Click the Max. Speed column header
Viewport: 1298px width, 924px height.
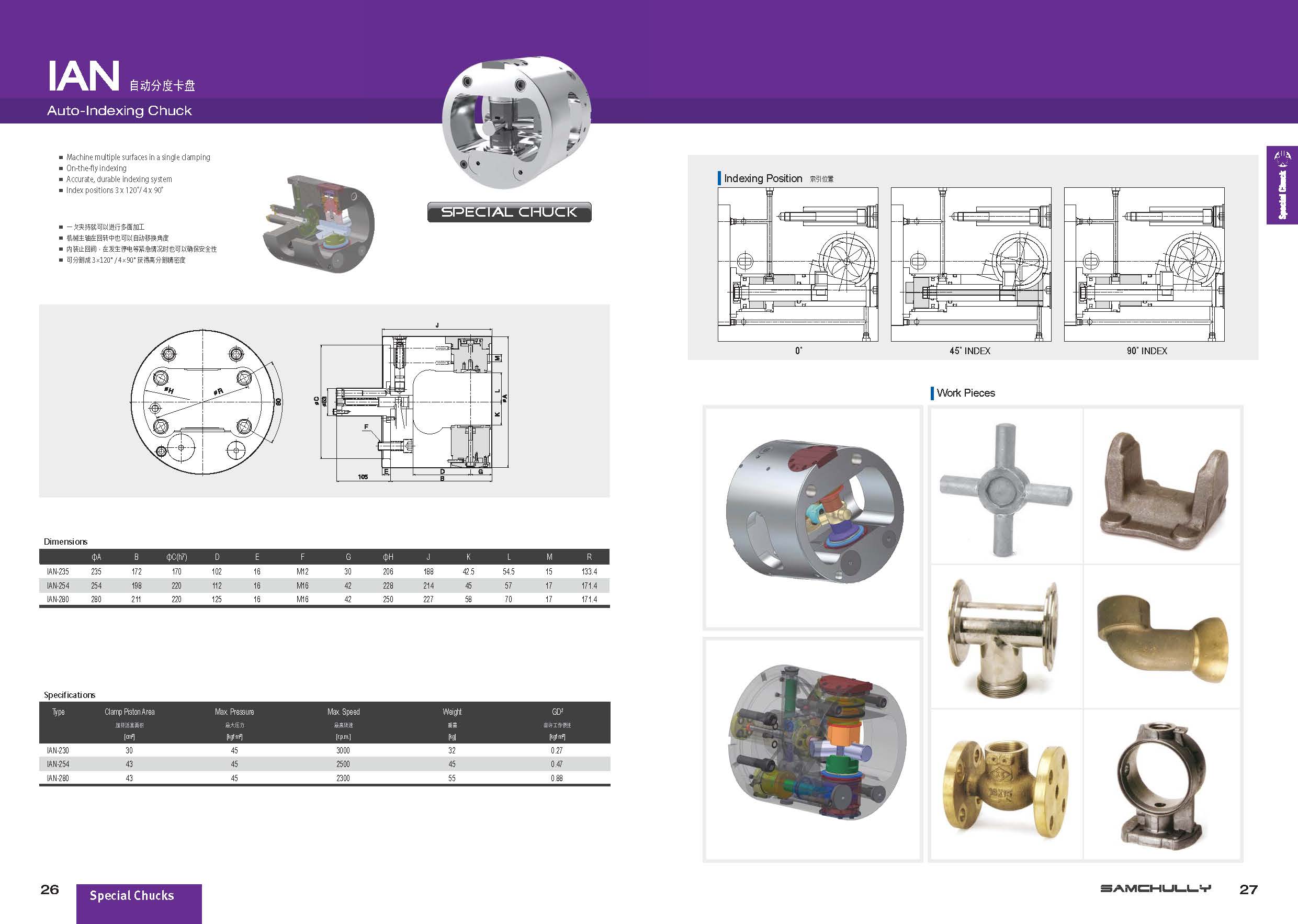pos(343,712)
